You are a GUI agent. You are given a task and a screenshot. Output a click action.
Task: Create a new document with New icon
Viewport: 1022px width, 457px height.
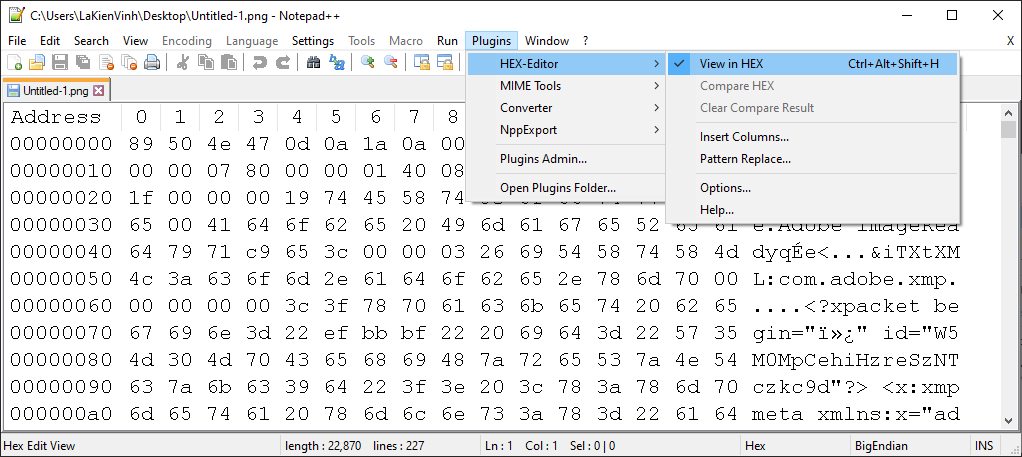click(x=14, y=63)
